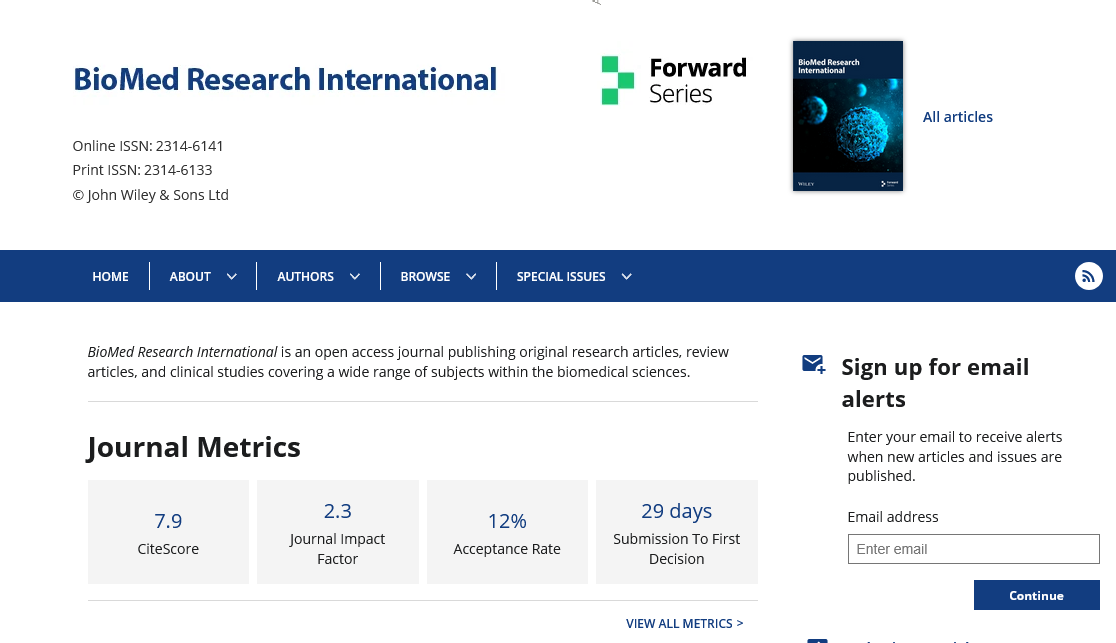Expand the Authors menu chevron
1116x643 pixels.
tap(355, 277)
